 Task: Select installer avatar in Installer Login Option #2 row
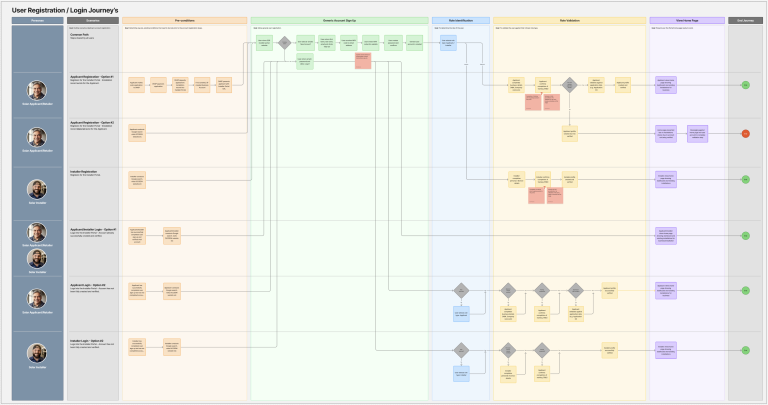(x=37, y=354)
